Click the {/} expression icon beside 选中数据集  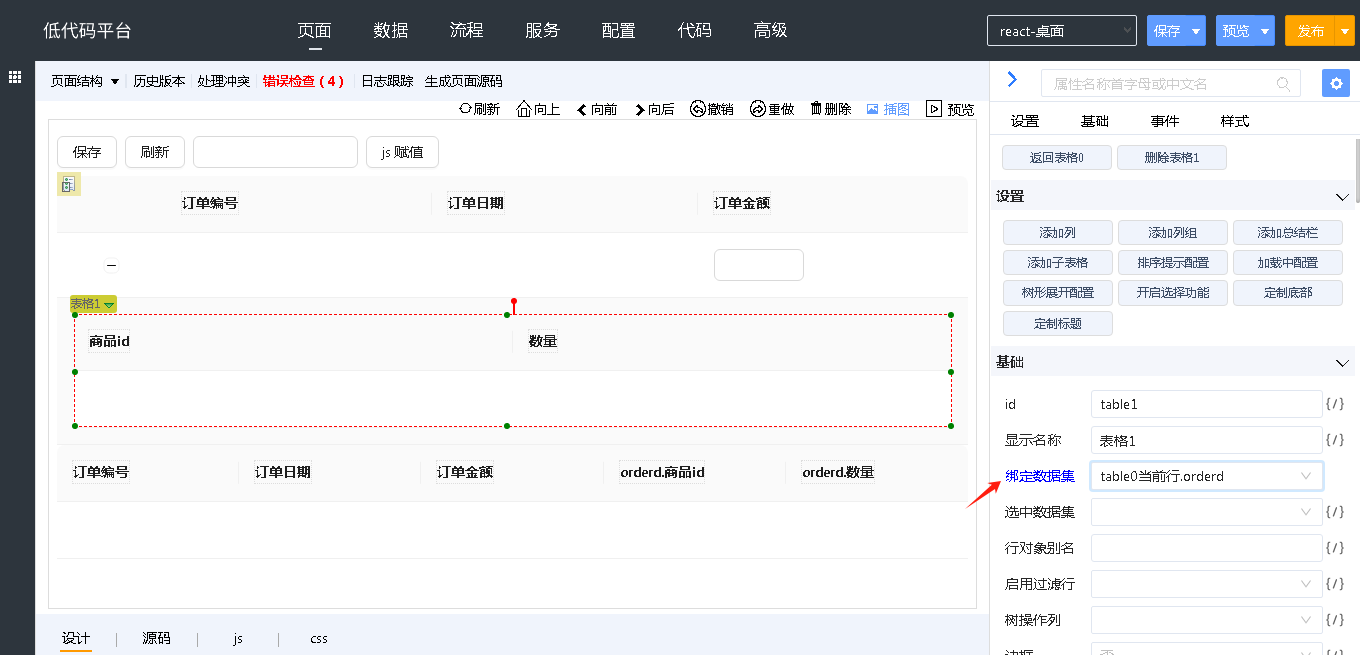1335,512
